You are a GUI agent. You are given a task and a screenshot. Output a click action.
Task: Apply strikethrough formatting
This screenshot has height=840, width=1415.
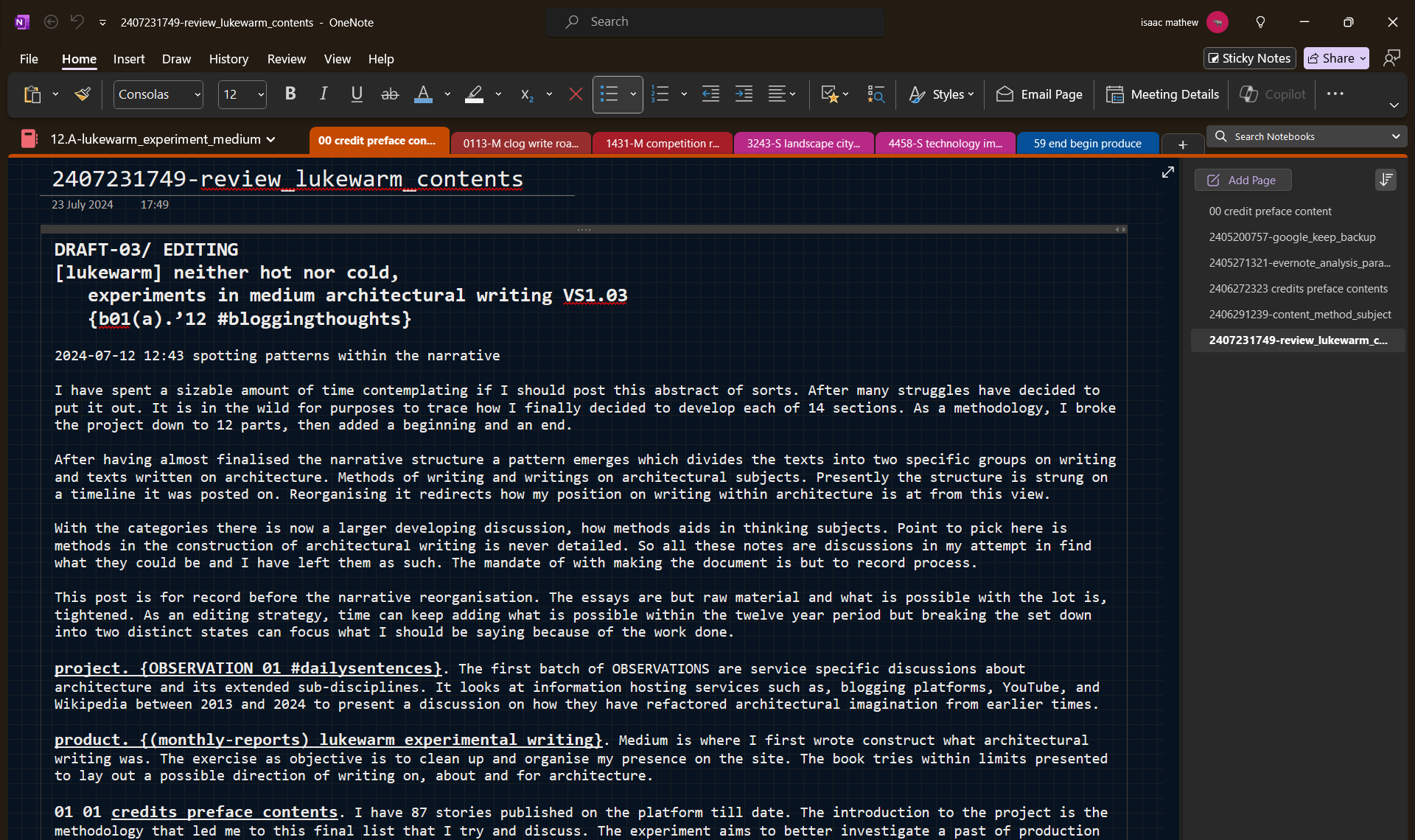click(389, 94)
